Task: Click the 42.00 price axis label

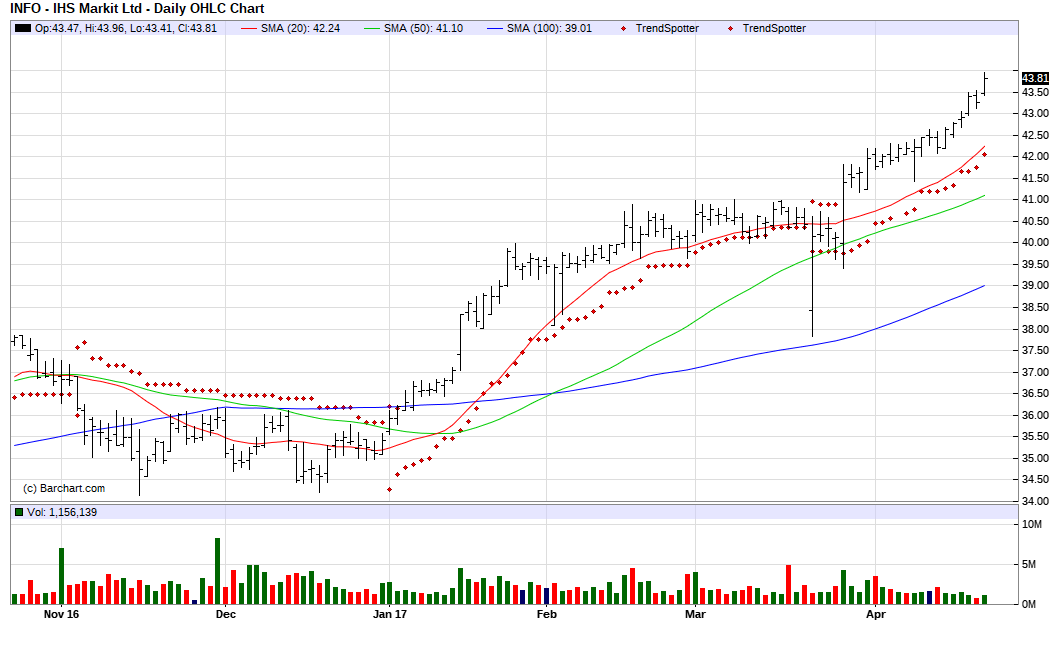Action: (x=1036, y=156)
